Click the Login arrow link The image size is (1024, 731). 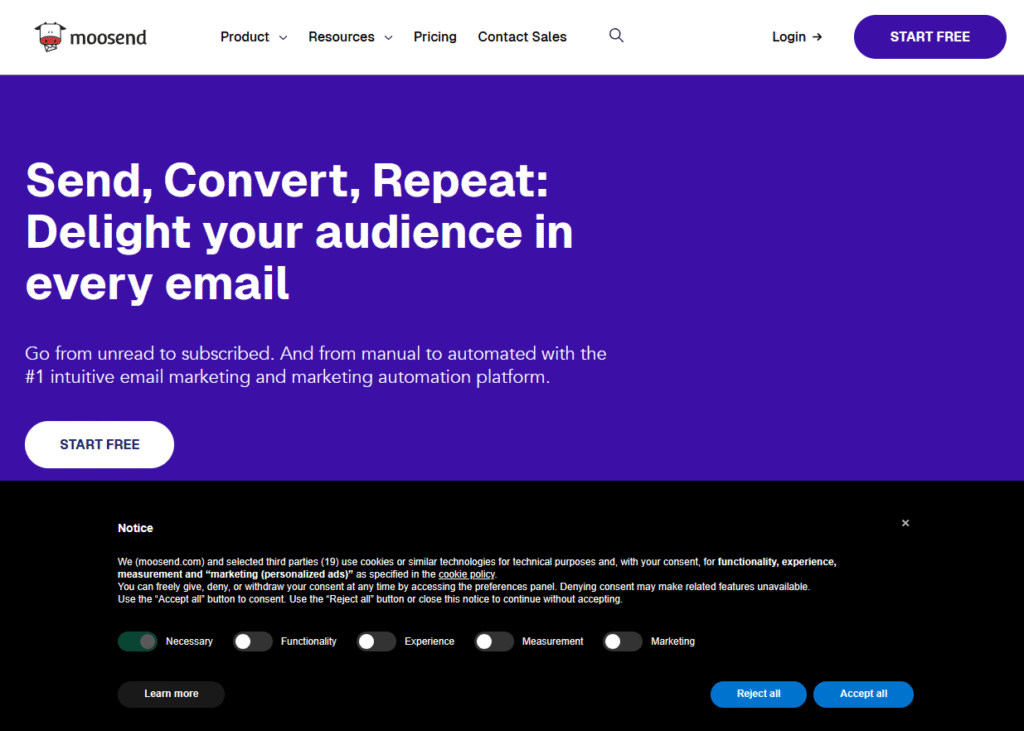click(x=797, y=37)
